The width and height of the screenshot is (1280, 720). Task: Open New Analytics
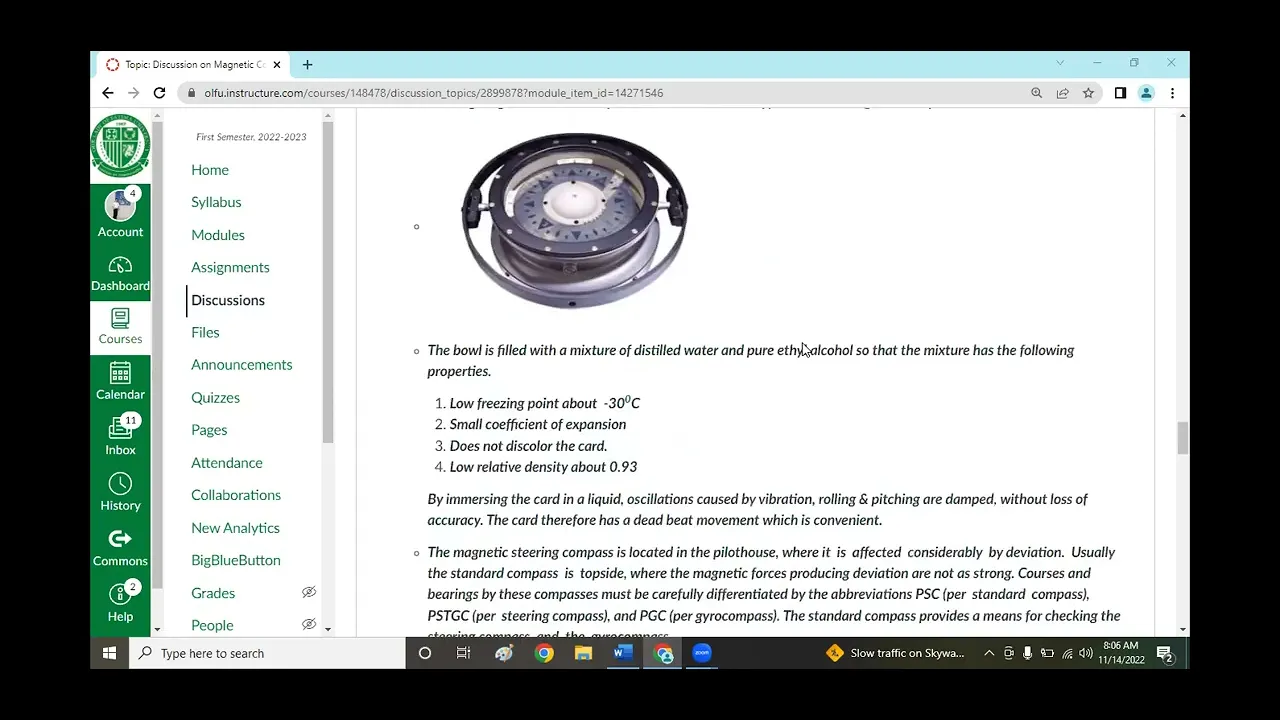tap(235, 528)
